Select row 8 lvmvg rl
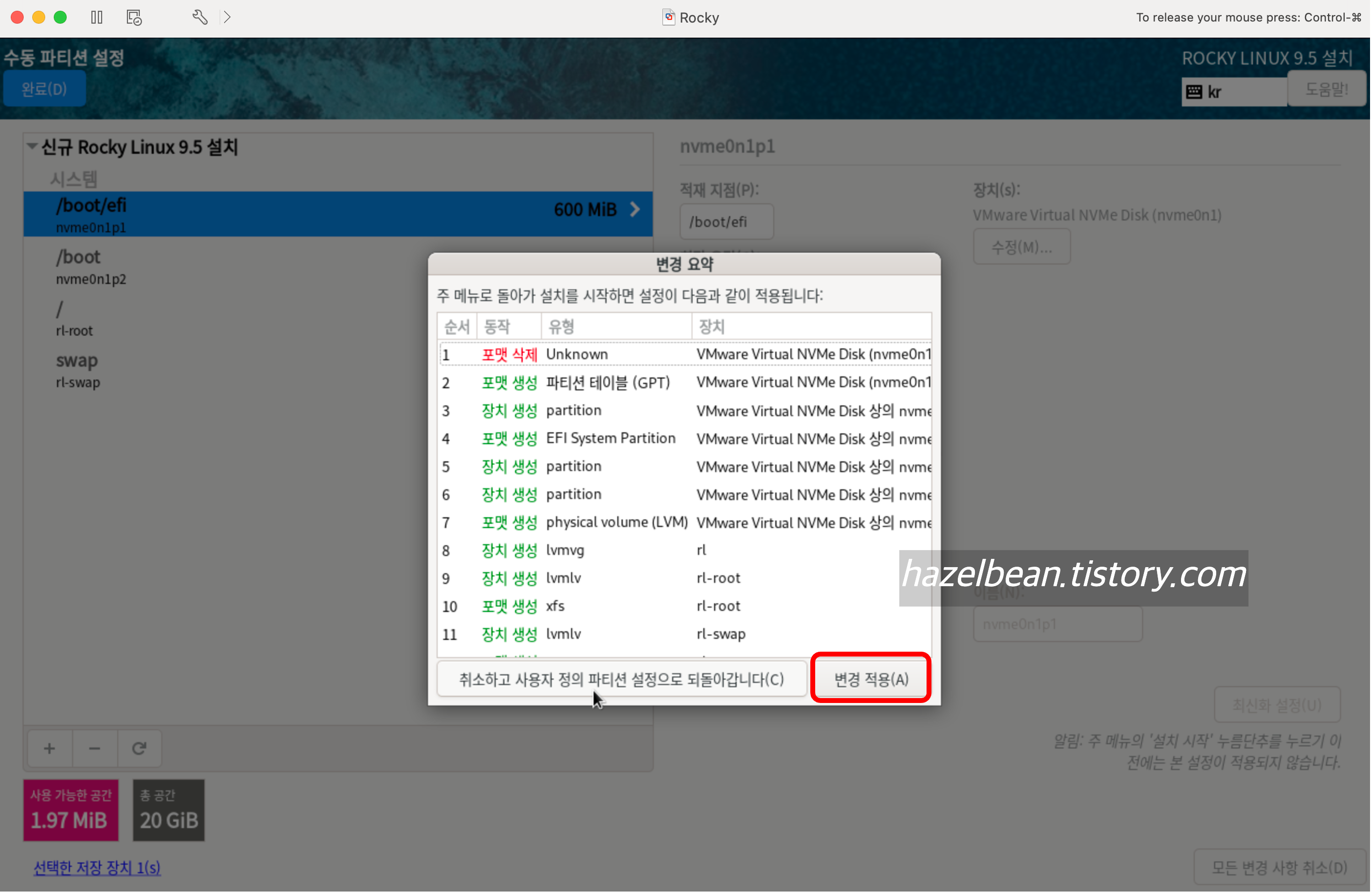The width and height of the screenshot is (1372, 893). click(x=685, y=551)
